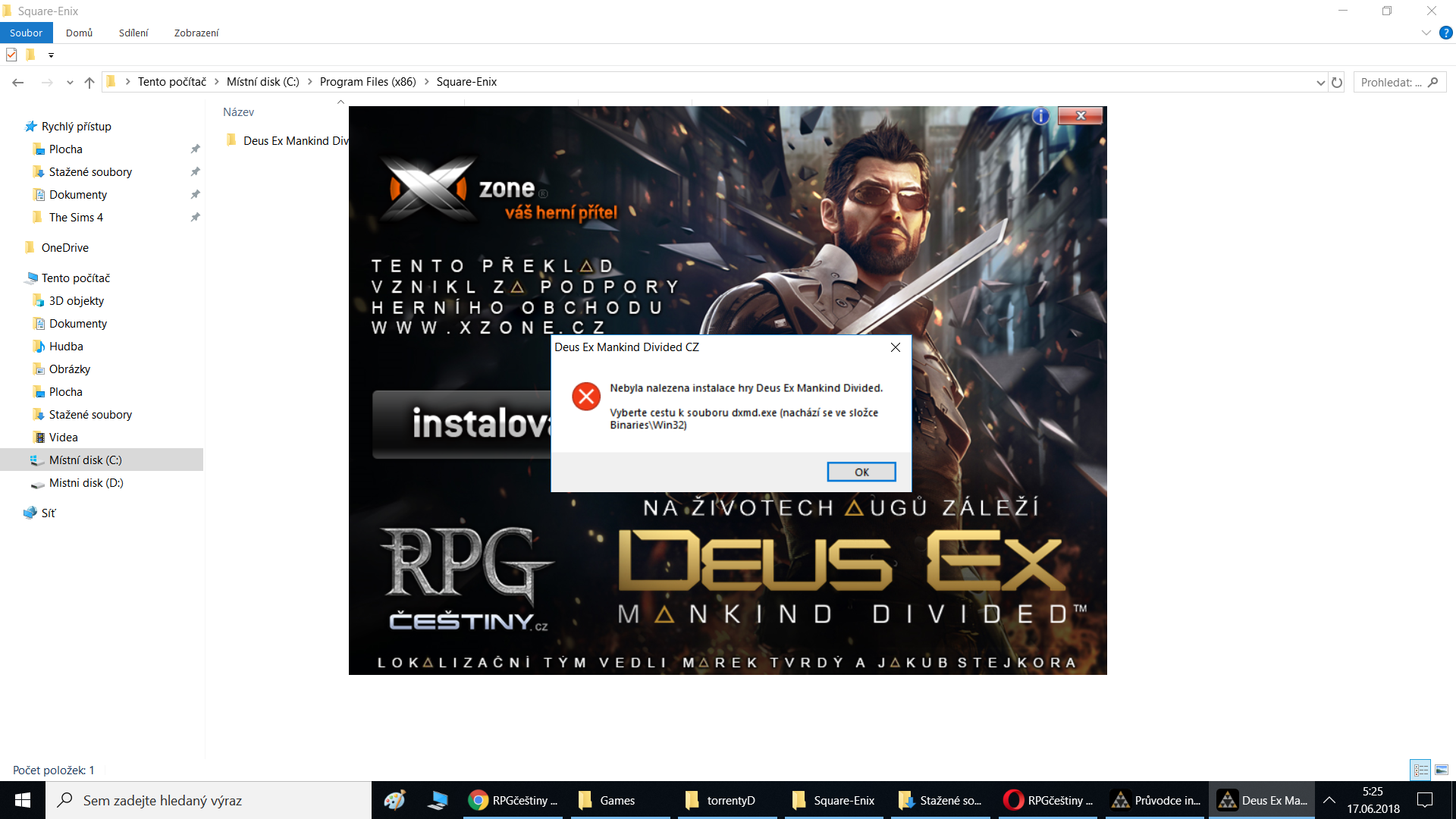Select the Deus Ex Mankind Divided folder

pos(288,141)
